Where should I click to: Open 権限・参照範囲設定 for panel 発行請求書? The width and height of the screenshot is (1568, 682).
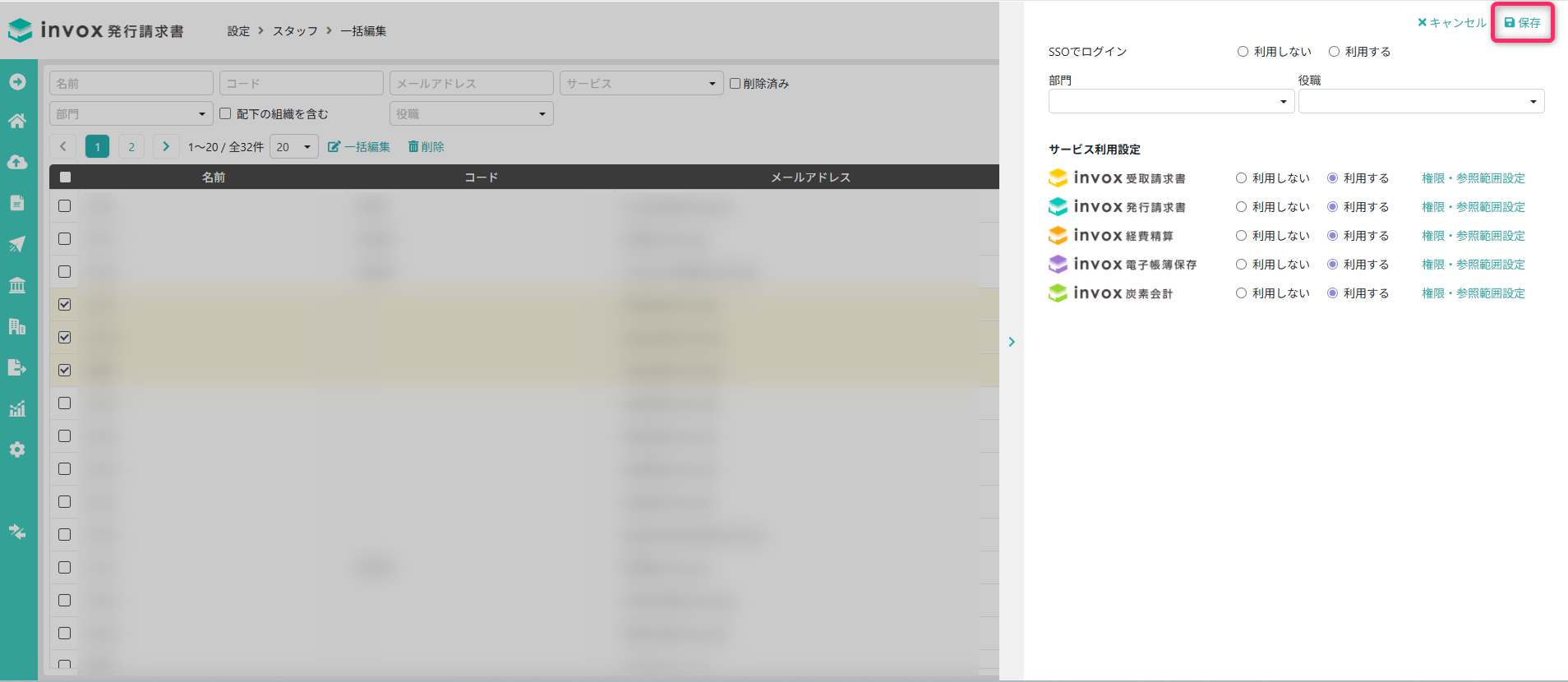pyautogui.click(x=1473, y=207)
